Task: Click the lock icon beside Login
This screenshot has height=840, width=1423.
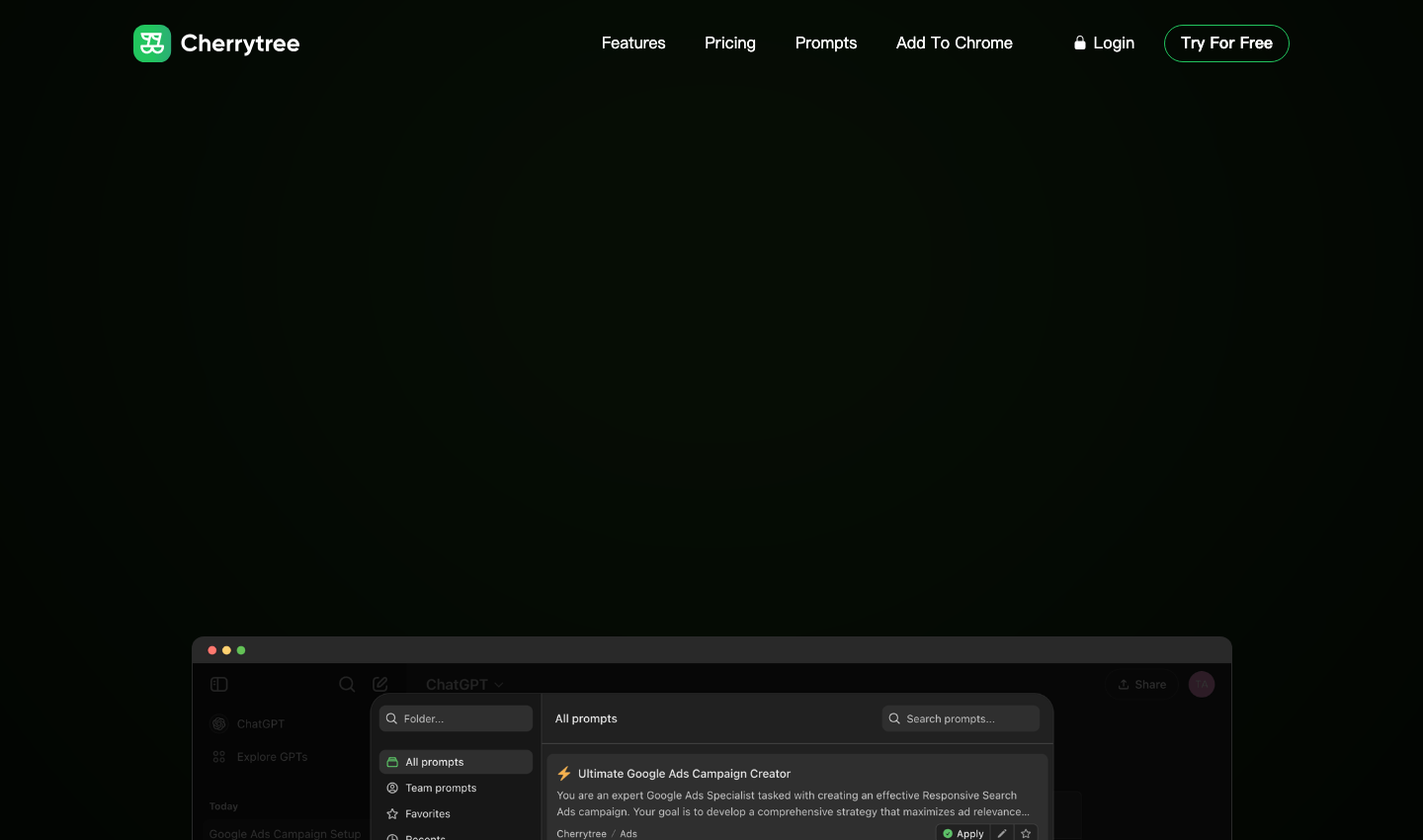Action: (1080, 43)
